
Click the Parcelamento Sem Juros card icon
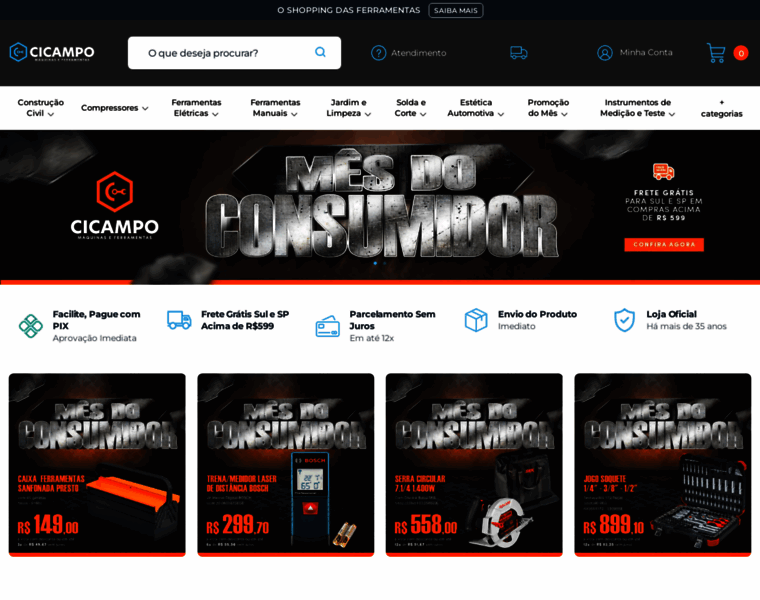(x=328, y=326)
